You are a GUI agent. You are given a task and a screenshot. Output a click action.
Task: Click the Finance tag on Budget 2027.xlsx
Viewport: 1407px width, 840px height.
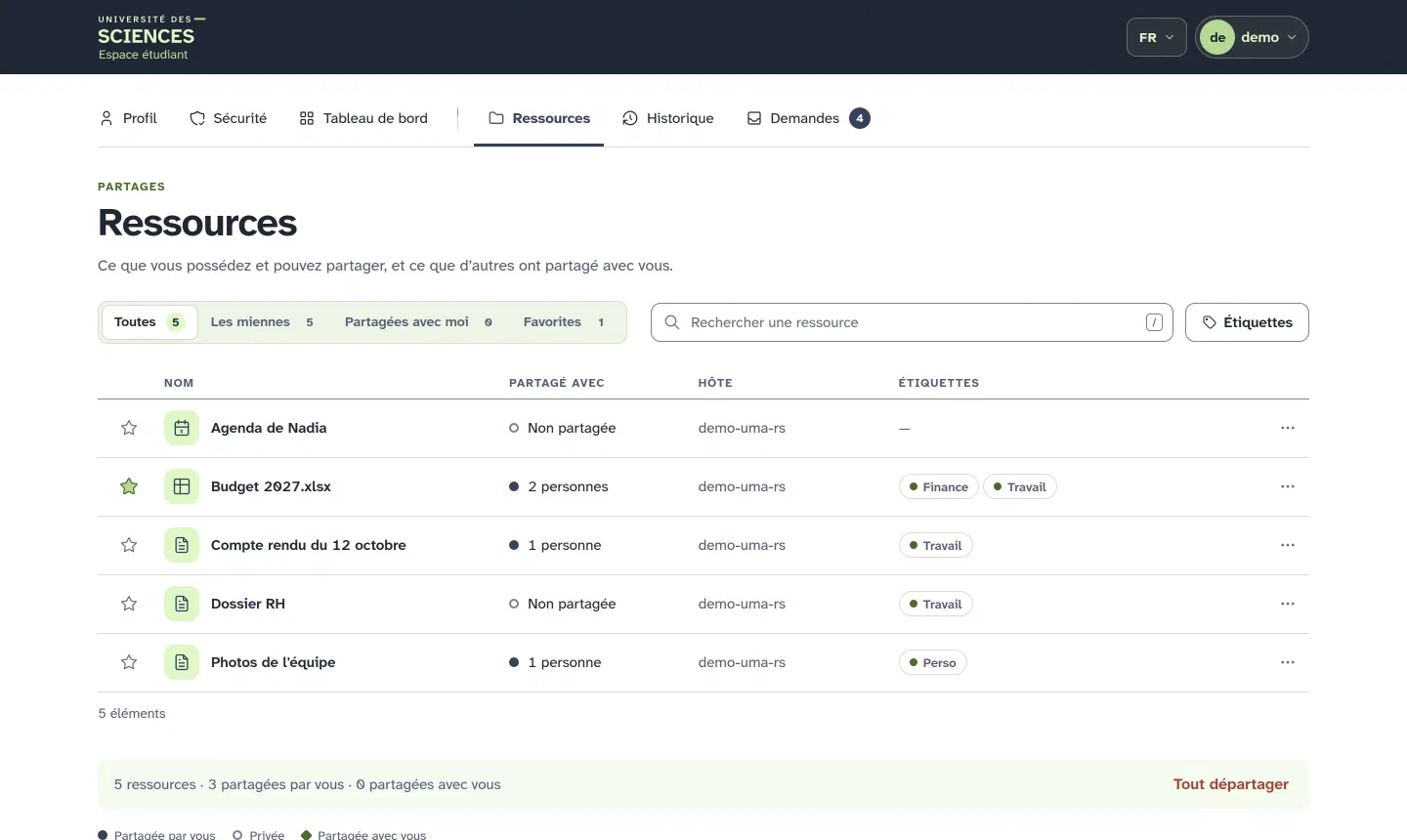938,486
